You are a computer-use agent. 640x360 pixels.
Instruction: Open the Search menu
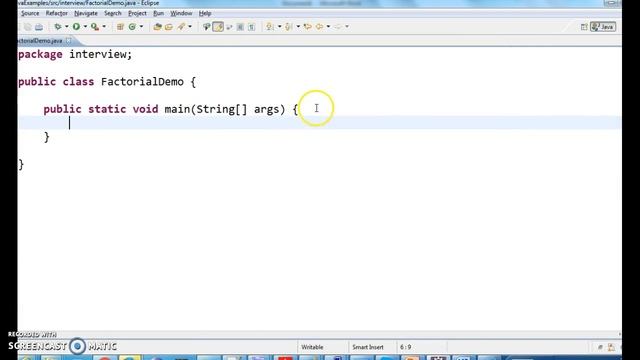[x=113, y=13]
